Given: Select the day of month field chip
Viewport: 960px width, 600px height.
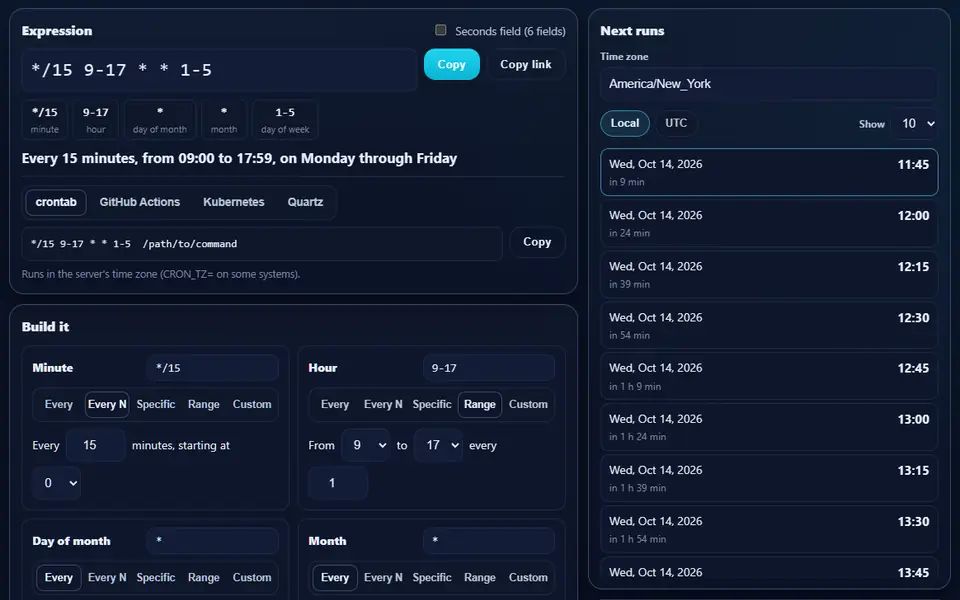Looking at the screenshot, I should [x=160, y=120].
